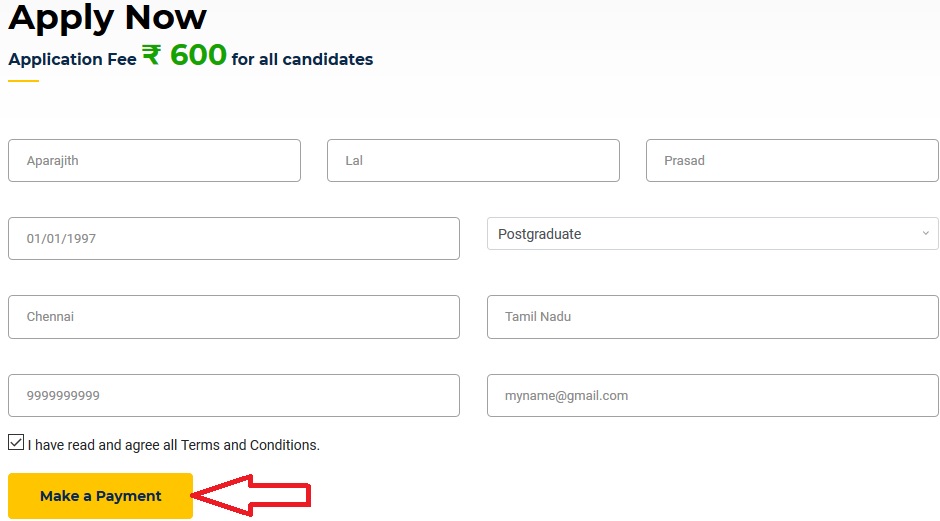Click the yellow underline below the heading

[23, 81]
